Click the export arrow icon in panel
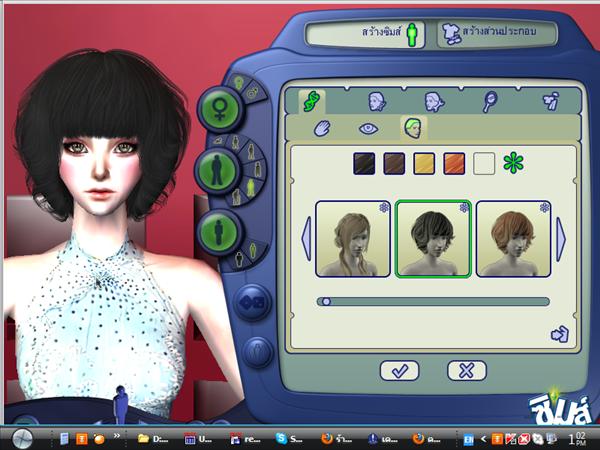Viewport: 600px width, 450px height. coord(560,334)
